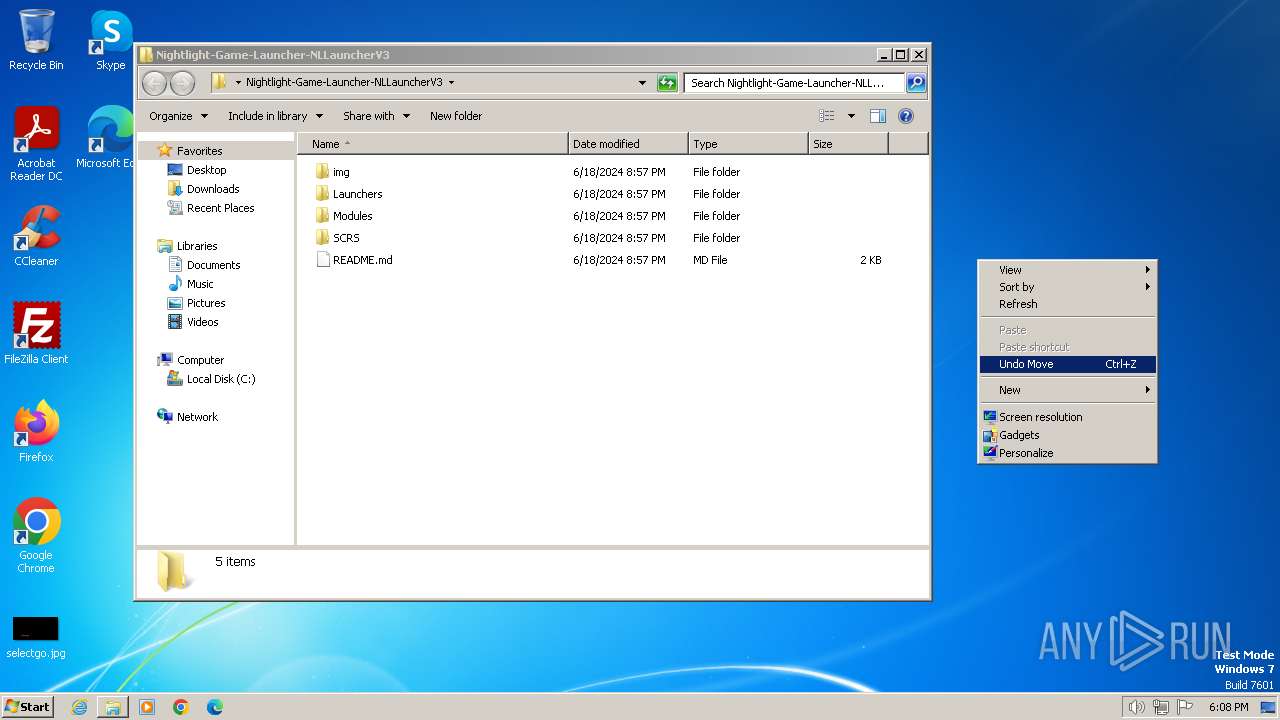Expand the New submenu in context menu

pos(1067,390)
